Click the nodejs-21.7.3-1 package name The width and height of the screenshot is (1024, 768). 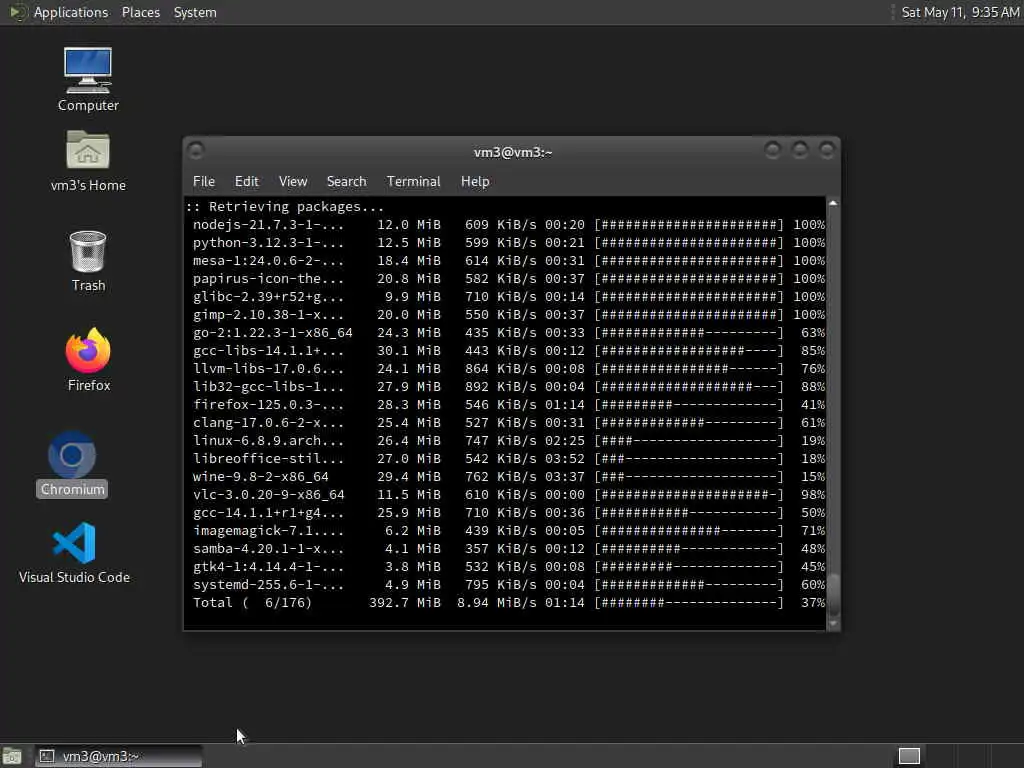click(268, 225)
